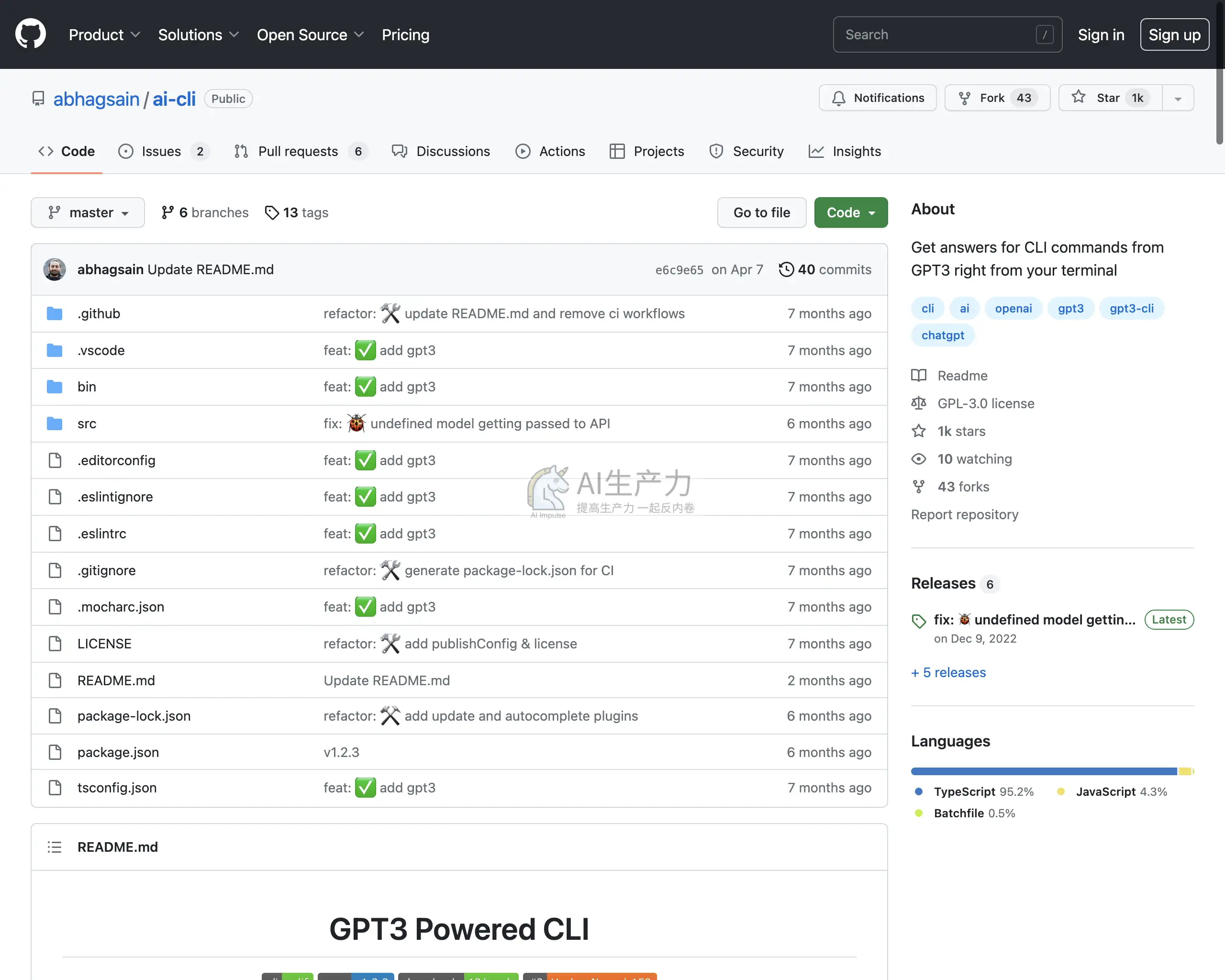1225x980 pixels.
Task: Open the Pricing link
Action: 406,34
